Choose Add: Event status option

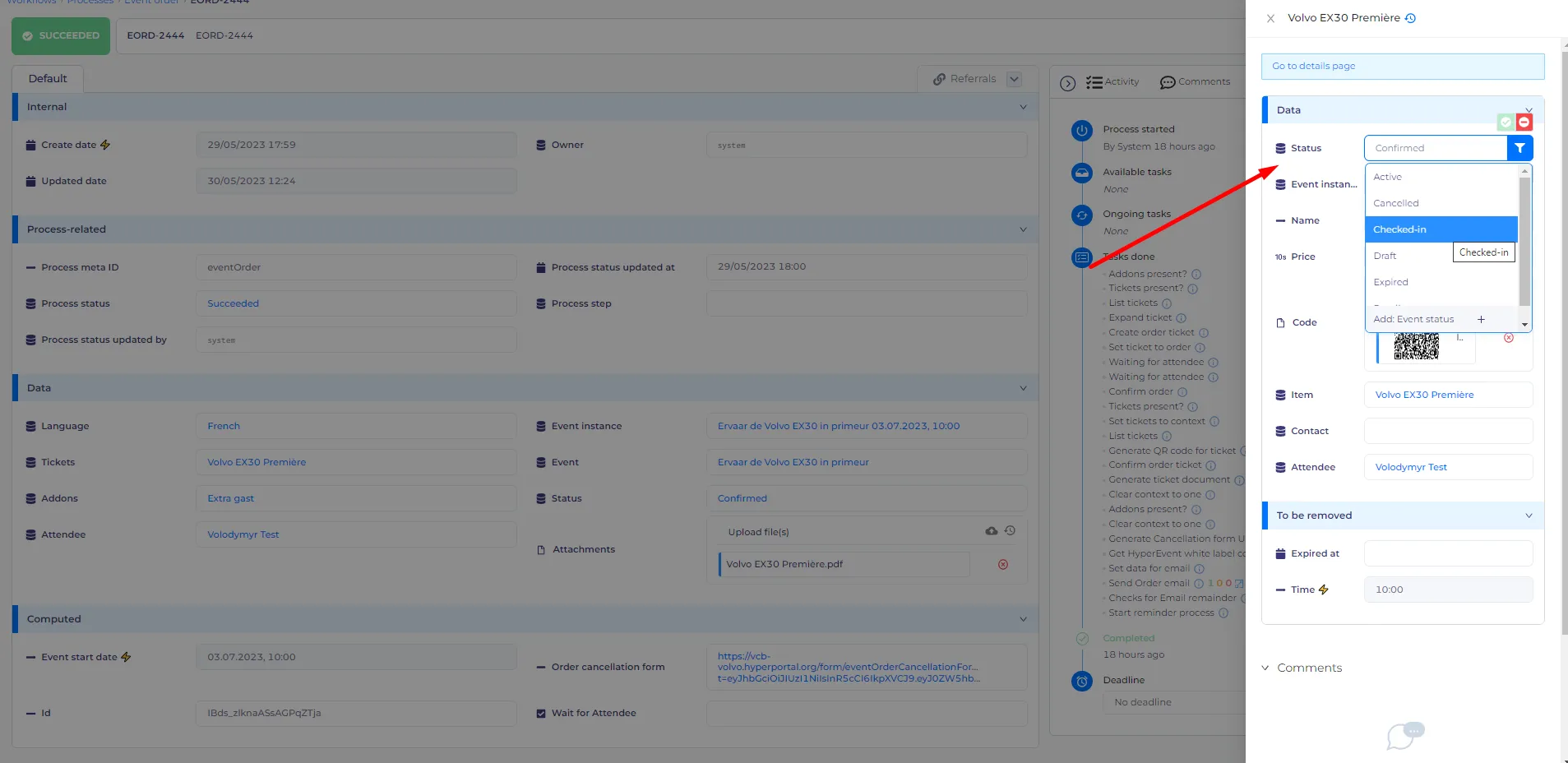(x=1441, y=319)
